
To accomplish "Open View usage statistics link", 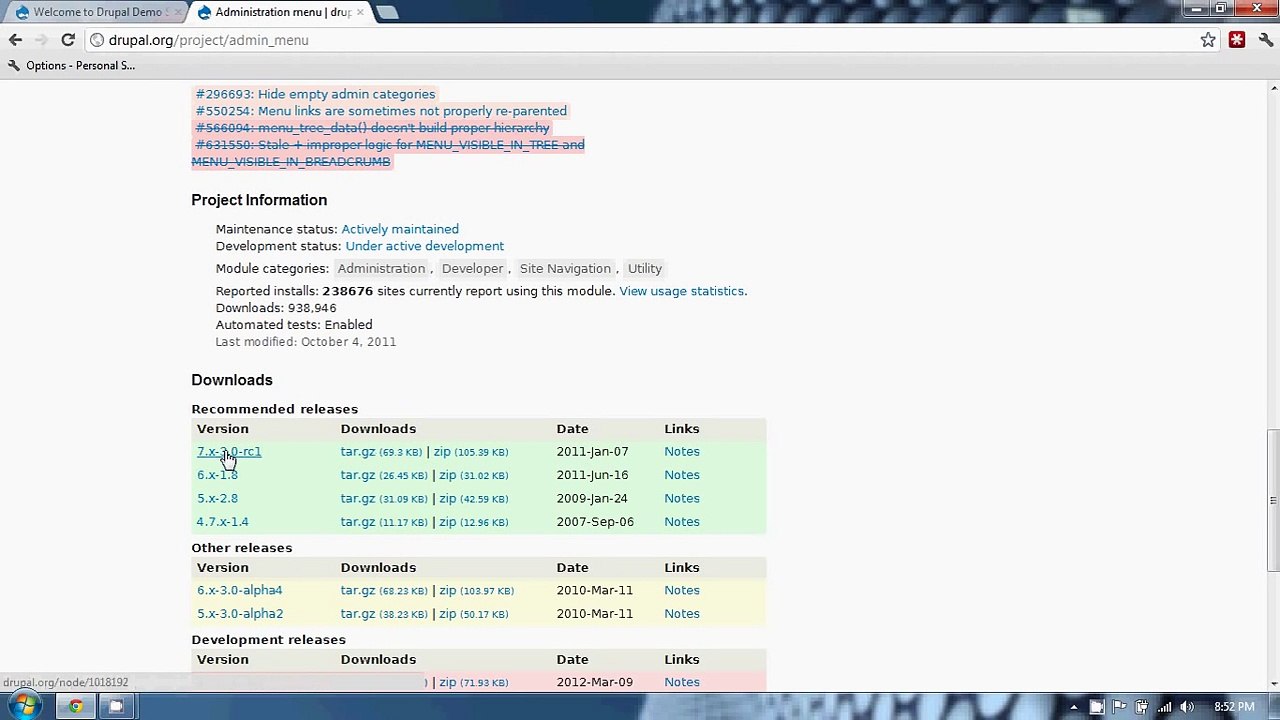I will point(682,291).
